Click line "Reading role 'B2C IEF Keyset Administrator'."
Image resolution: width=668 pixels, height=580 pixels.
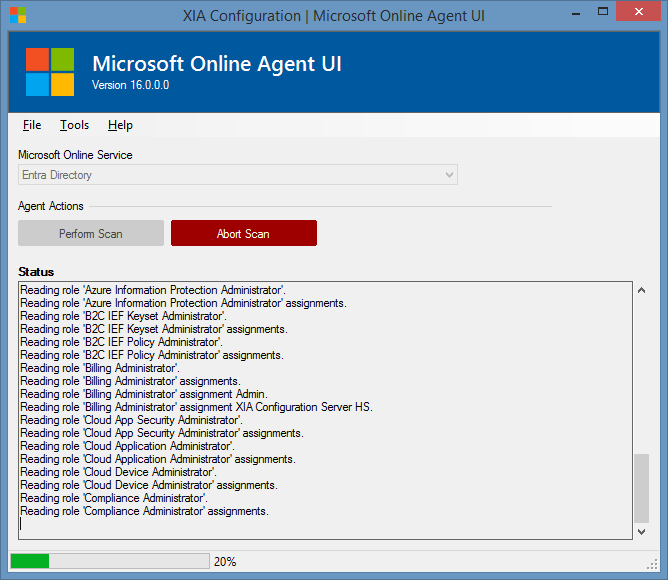(x=124, y=316)
